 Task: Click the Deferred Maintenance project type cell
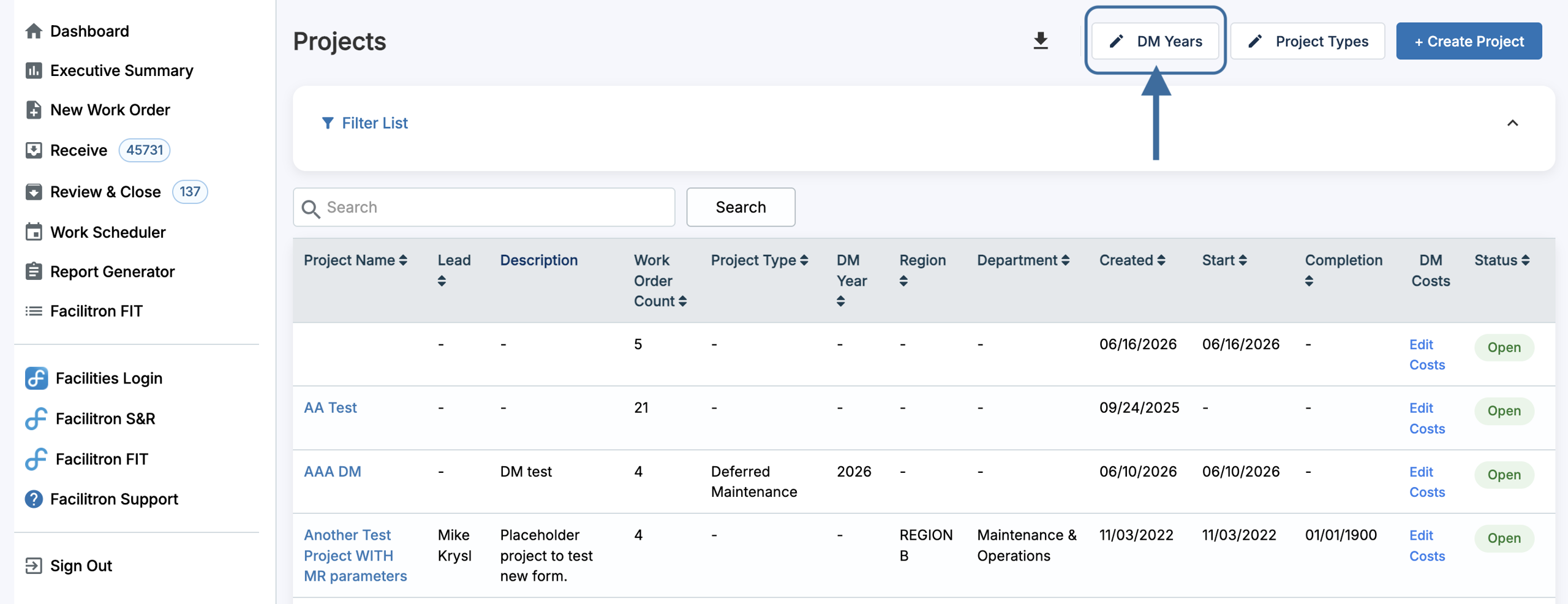coord(754,482)
